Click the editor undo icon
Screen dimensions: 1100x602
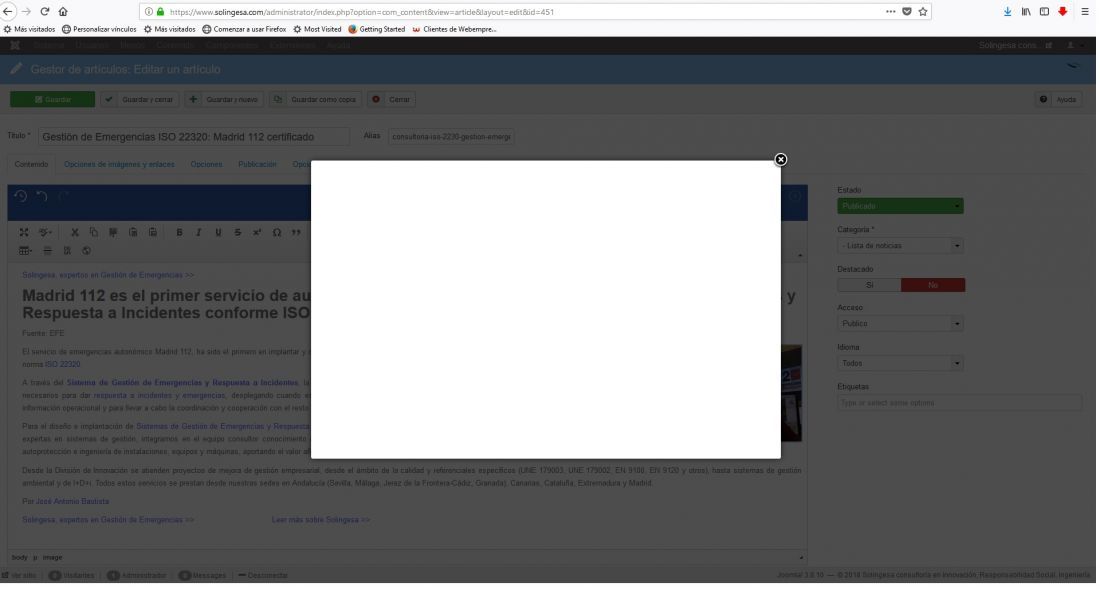click(42, 196)
